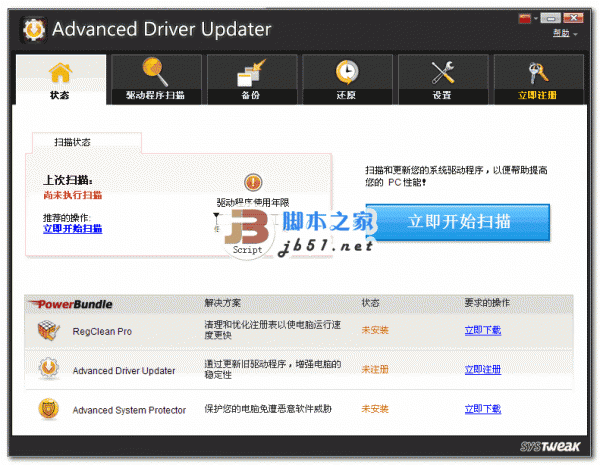Click the 未安装 status for Advanced System Protector
600x465 pixels.
pos(375,409)
